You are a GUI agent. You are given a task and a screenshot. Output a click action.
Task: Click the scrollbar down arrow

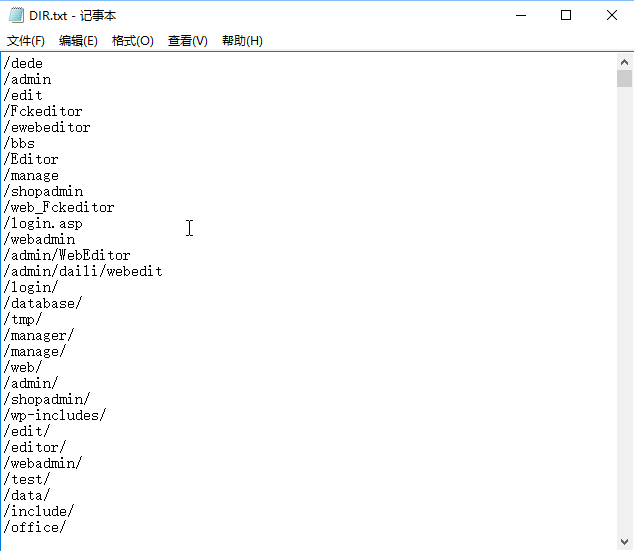(x=624, y=542)
